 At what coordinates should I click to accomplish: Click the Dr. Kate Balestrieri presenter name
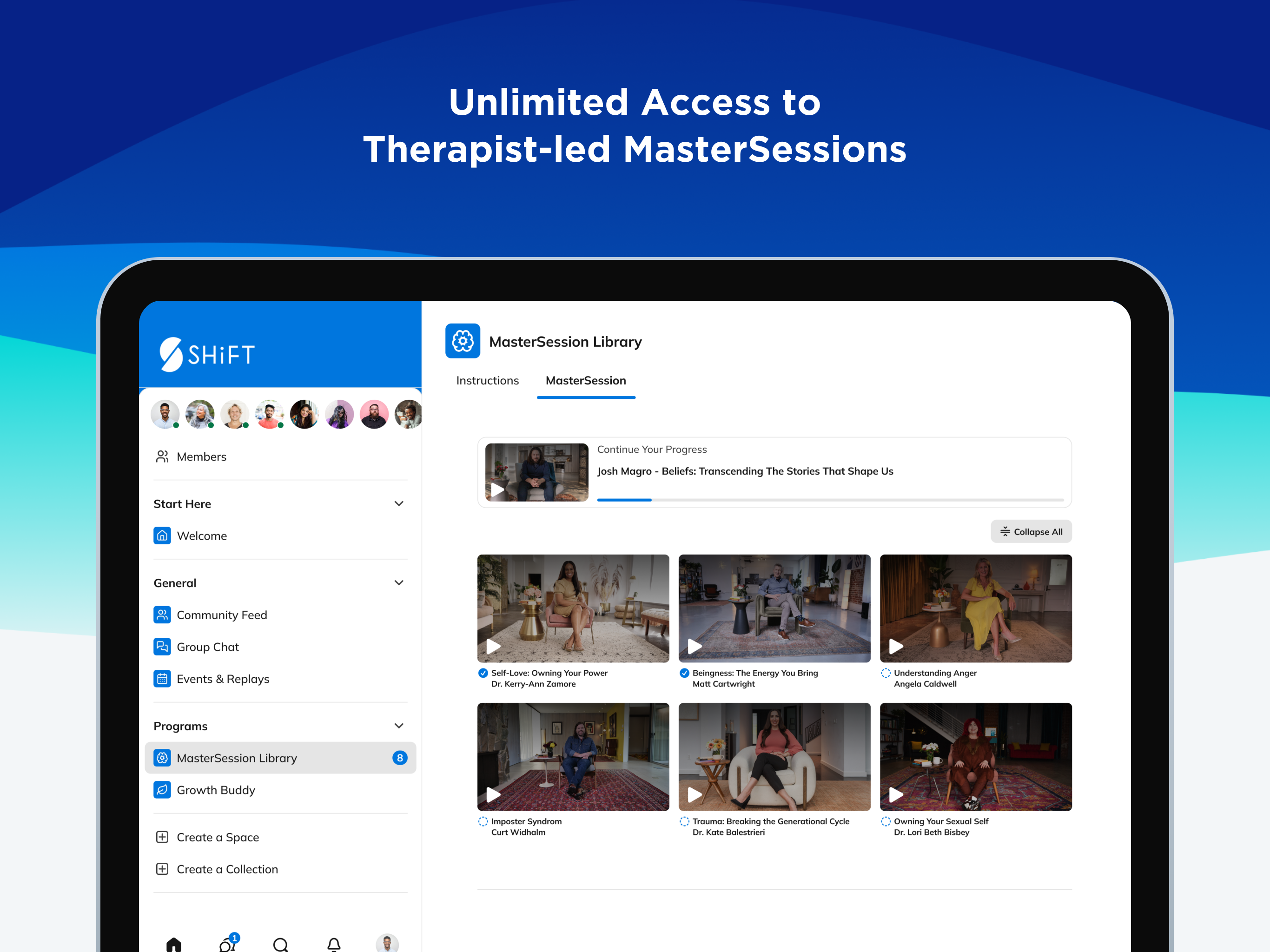pyautogui.click(x=728, y=832)
